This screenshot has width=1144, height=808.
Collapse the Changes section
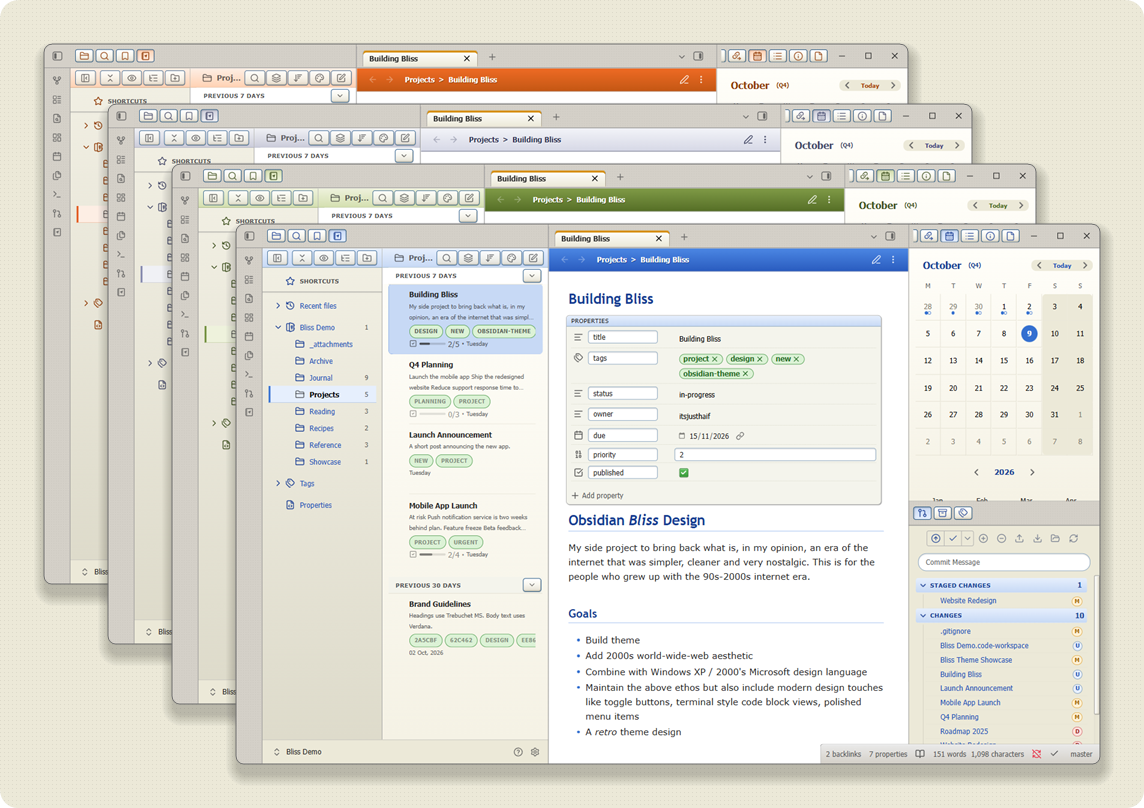click(923, 615)
